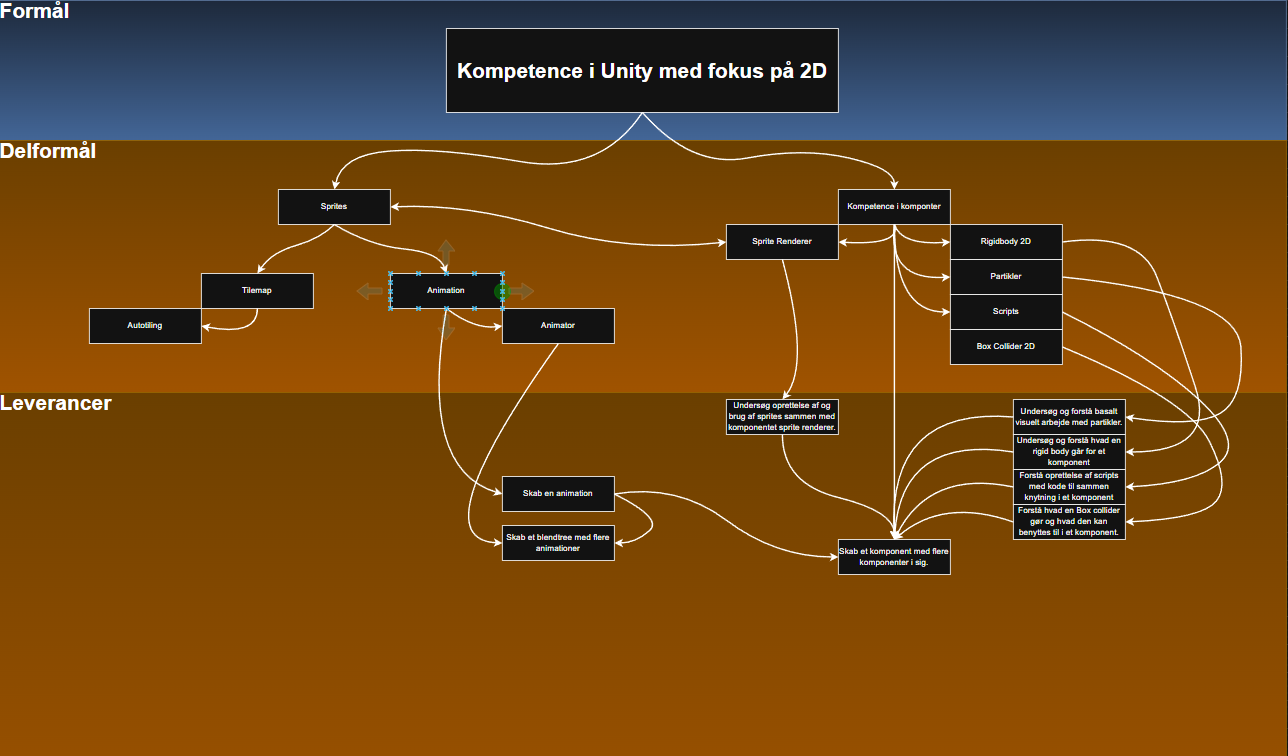Click the left connection arrow beside Animation
The image size is (1288, 756).
pyautogui.click(x=371, y=291)
